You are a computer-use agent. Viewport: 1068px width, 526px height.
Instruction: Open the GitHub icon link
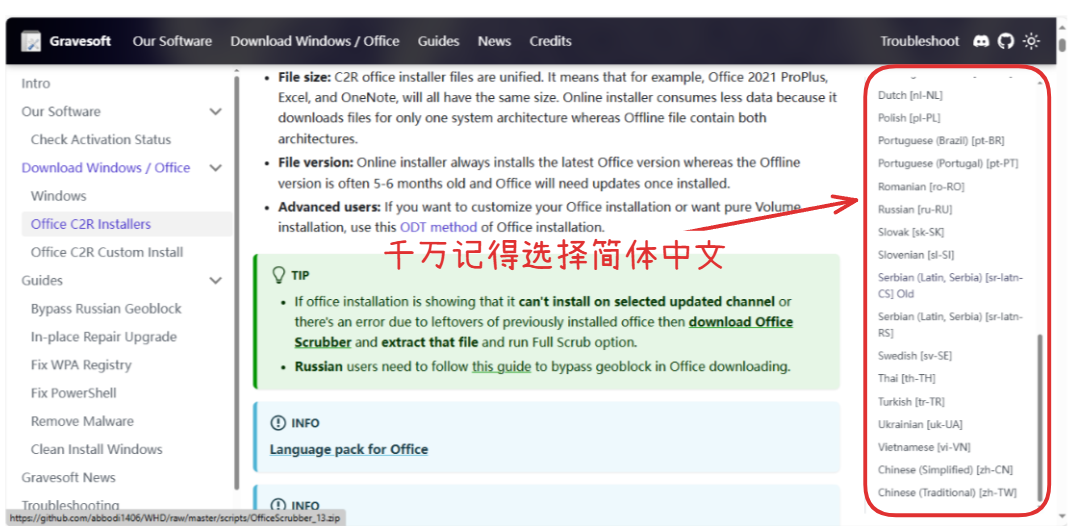[1006, 41]
